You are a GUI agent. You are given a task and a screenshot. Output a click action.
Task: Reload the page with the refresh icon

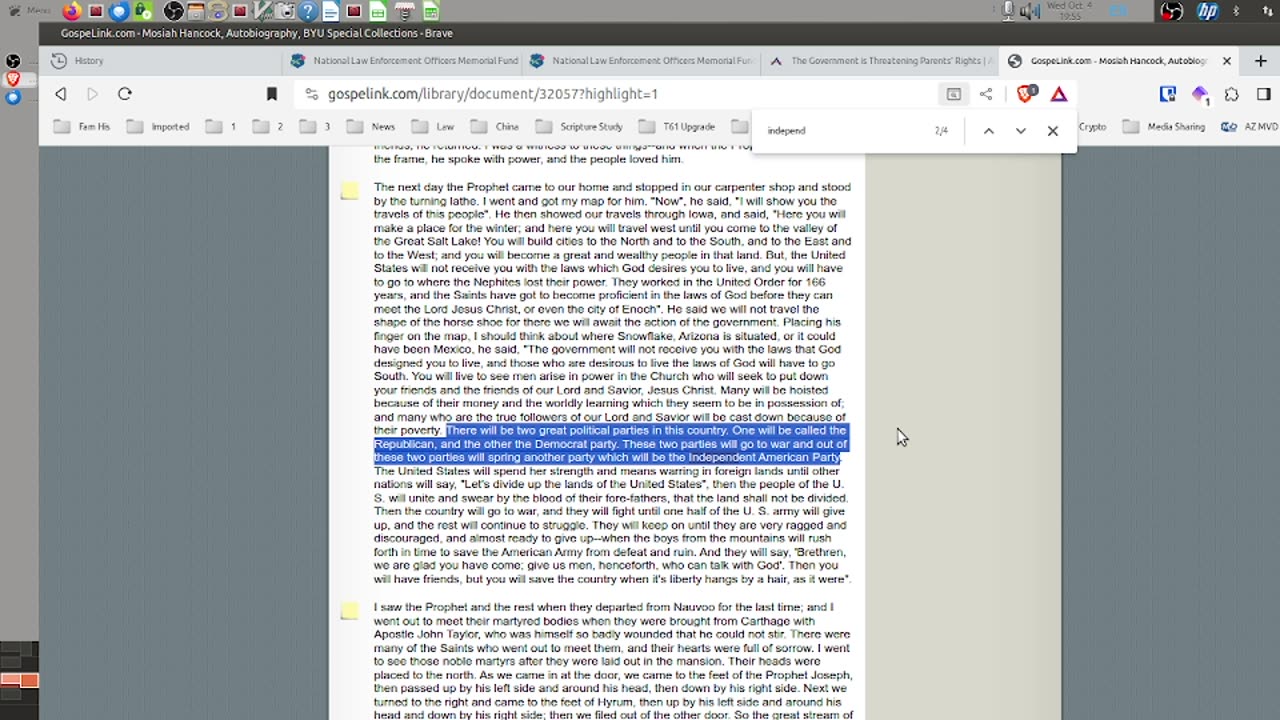click(125, 94)
